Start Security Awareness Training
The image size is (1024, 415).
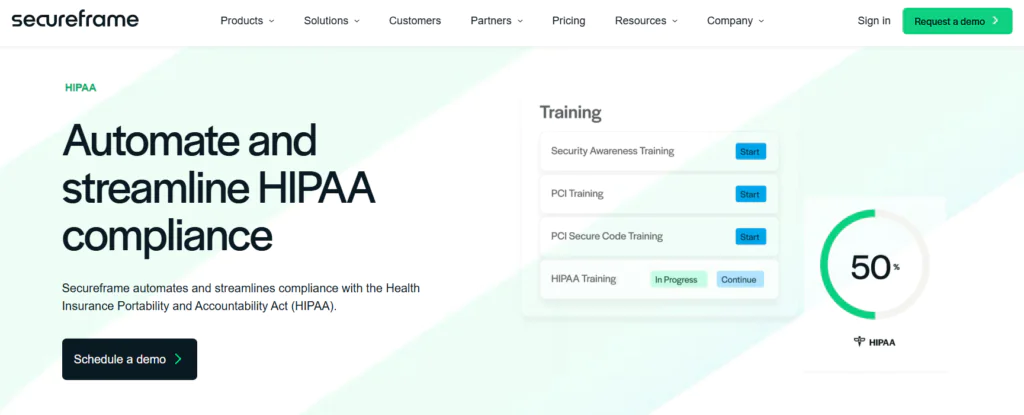[x=750, y=152]
